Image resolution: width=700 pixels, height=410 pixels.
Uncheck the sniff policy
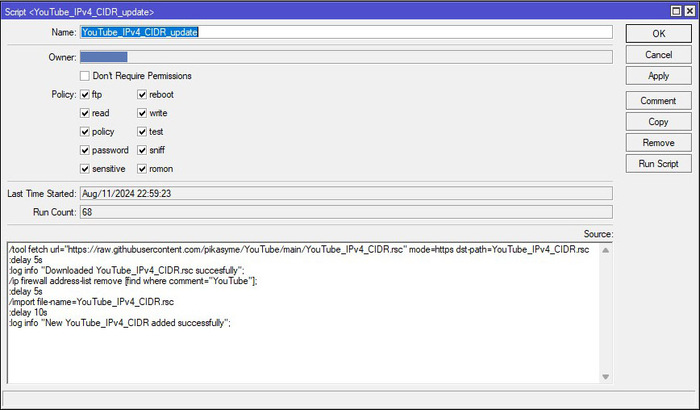point(142,150)
